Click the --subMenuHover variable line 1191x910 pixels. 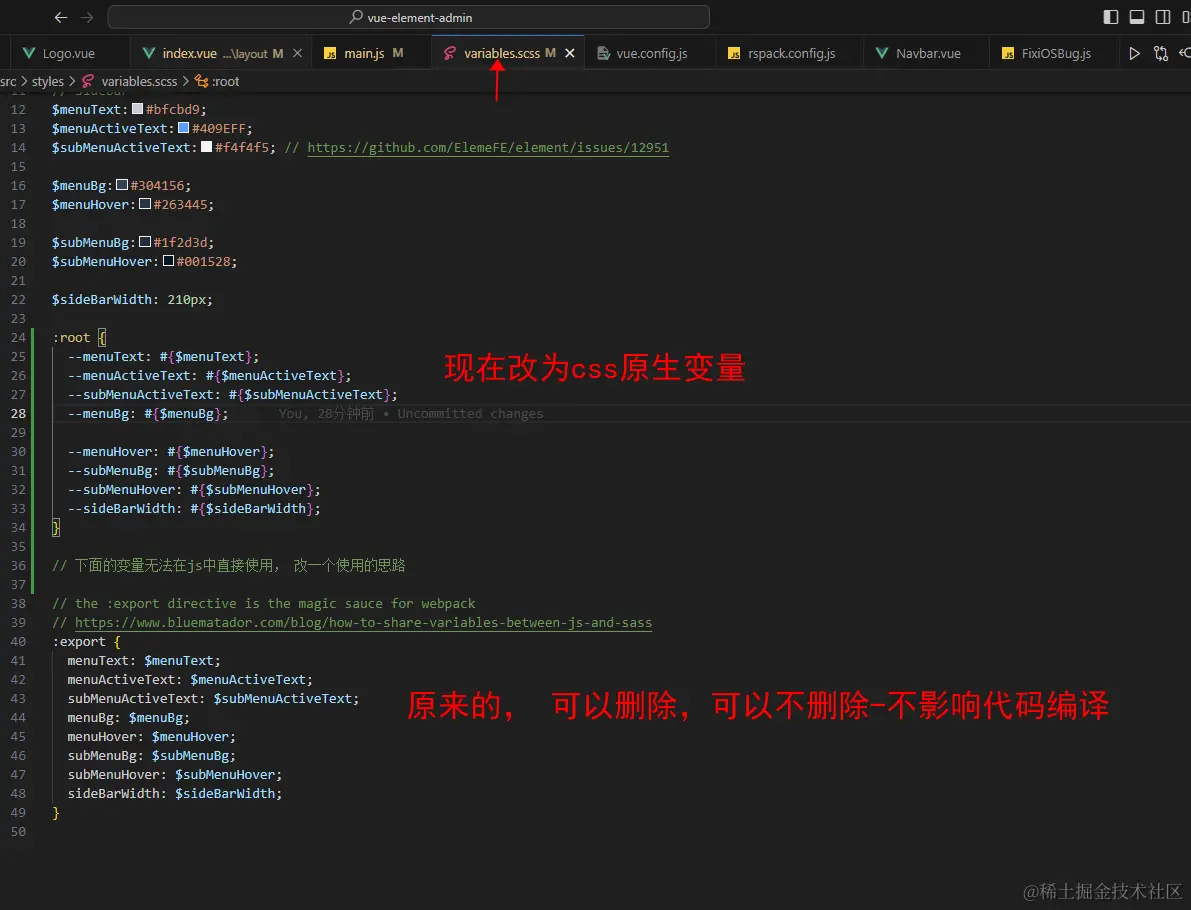[x=194, y=489]
